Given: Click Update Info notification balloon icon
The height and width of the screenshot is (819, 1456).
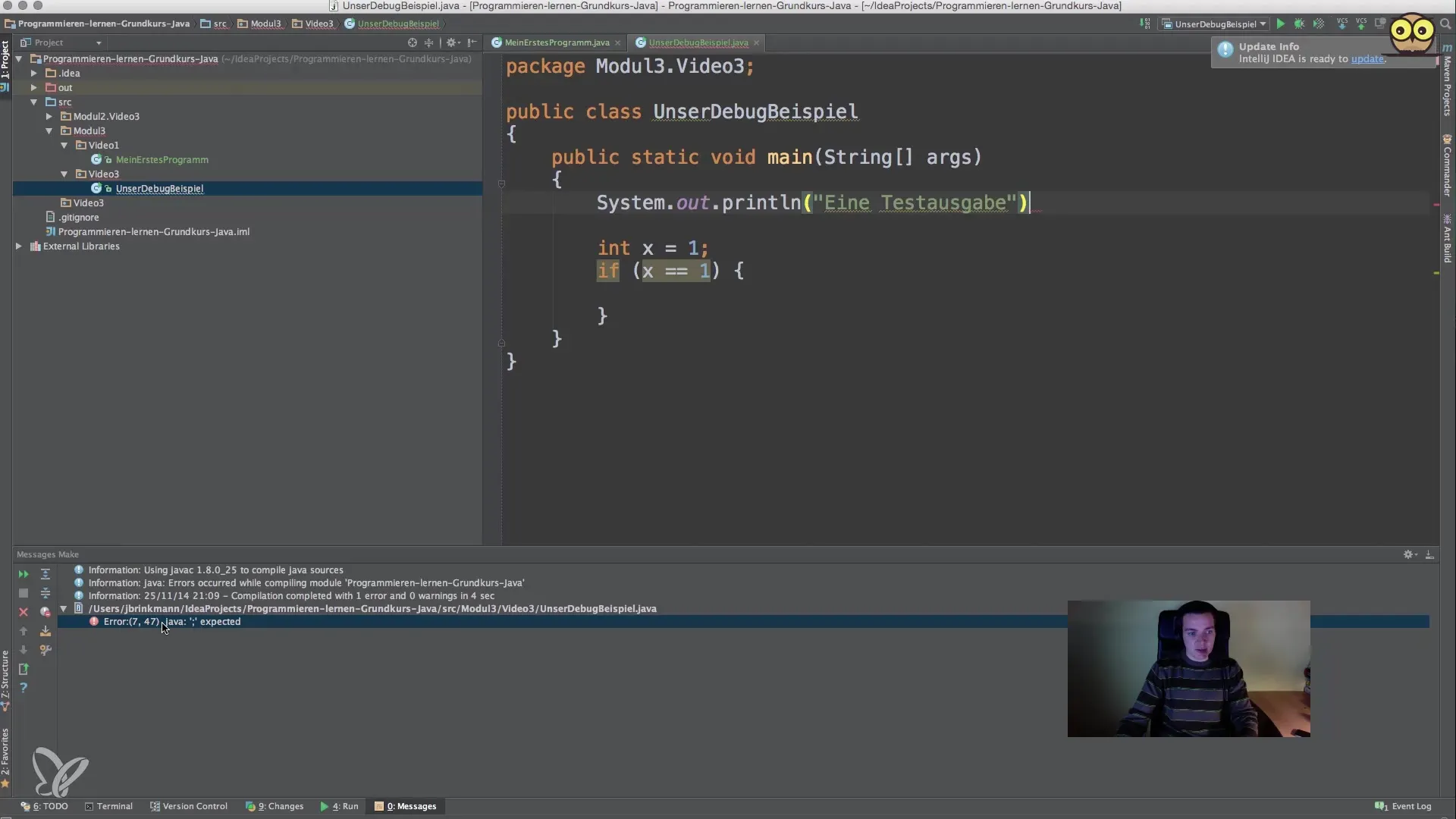Looking at the screenshot, I should click(1225, 50).
